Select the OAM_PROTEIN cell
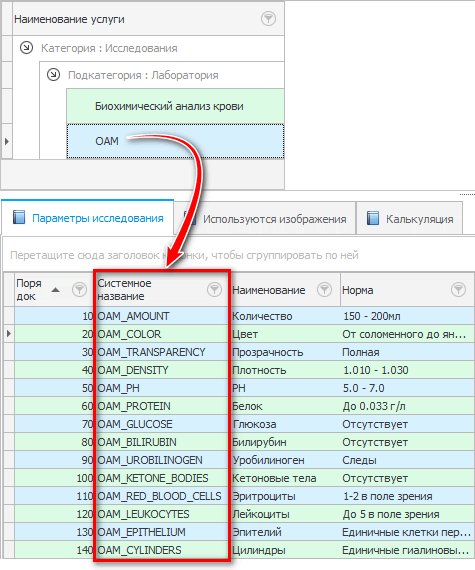This screenshot has width=475, height=570. [162, 406]
